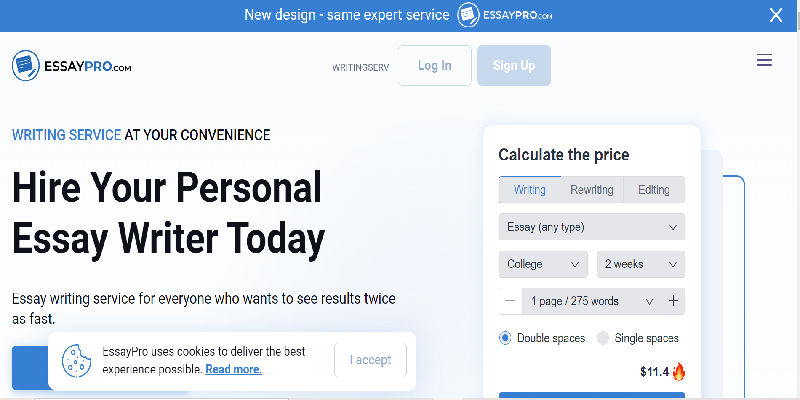Open the hamburger menu icon
The width and height of the screenshot is (800, 400).
[x=764, y=61]
